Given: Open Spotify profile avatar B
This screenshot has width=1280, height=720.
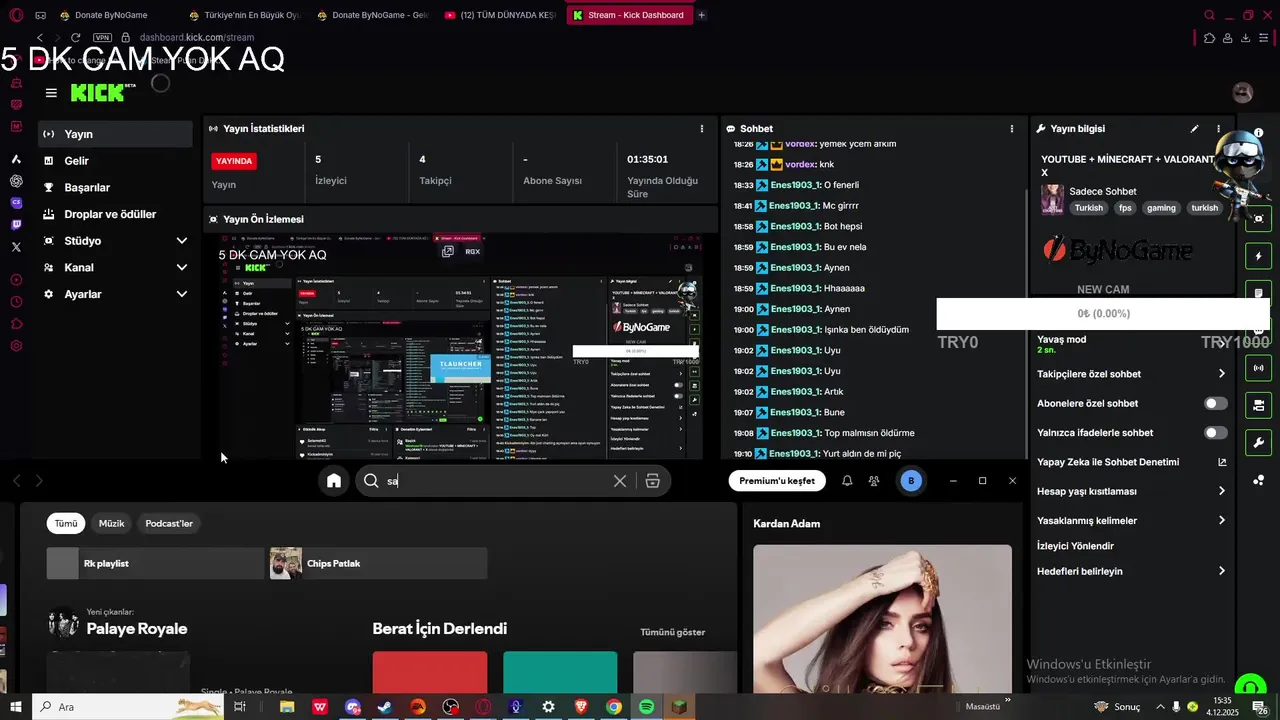Looking at the screenshot, I should [x=910, y=481].
